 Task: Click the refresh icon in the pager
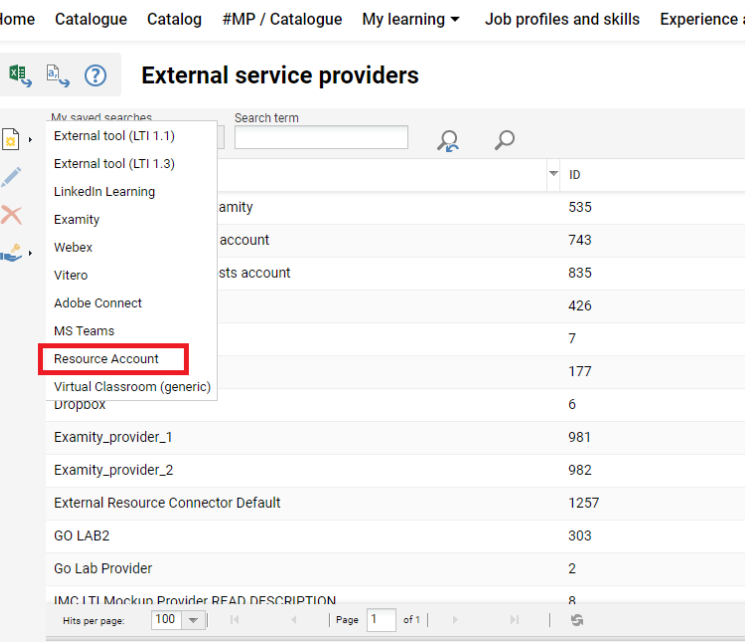[577, 620]
